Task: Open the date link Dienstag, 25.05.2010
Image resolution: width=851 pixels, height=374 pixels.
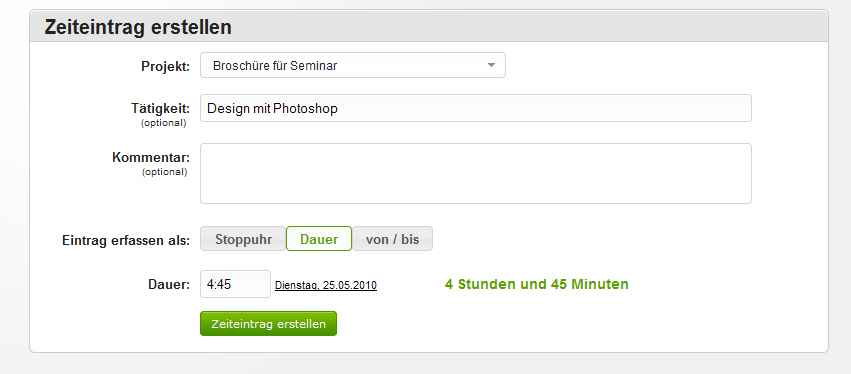Action: tap(326, 285)
